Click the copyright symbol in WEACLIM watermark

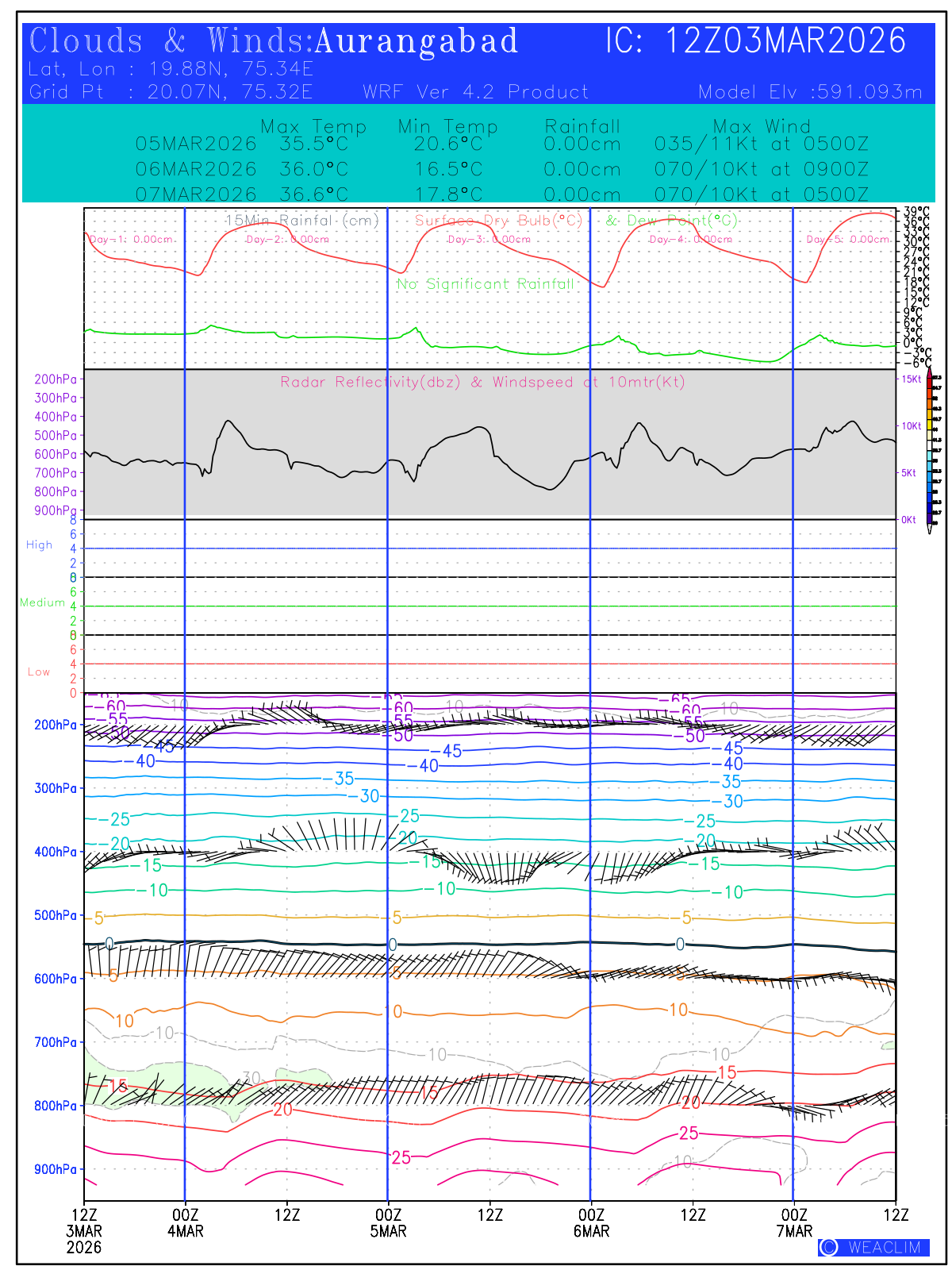pyautogui.click(x=829, y=1247)
